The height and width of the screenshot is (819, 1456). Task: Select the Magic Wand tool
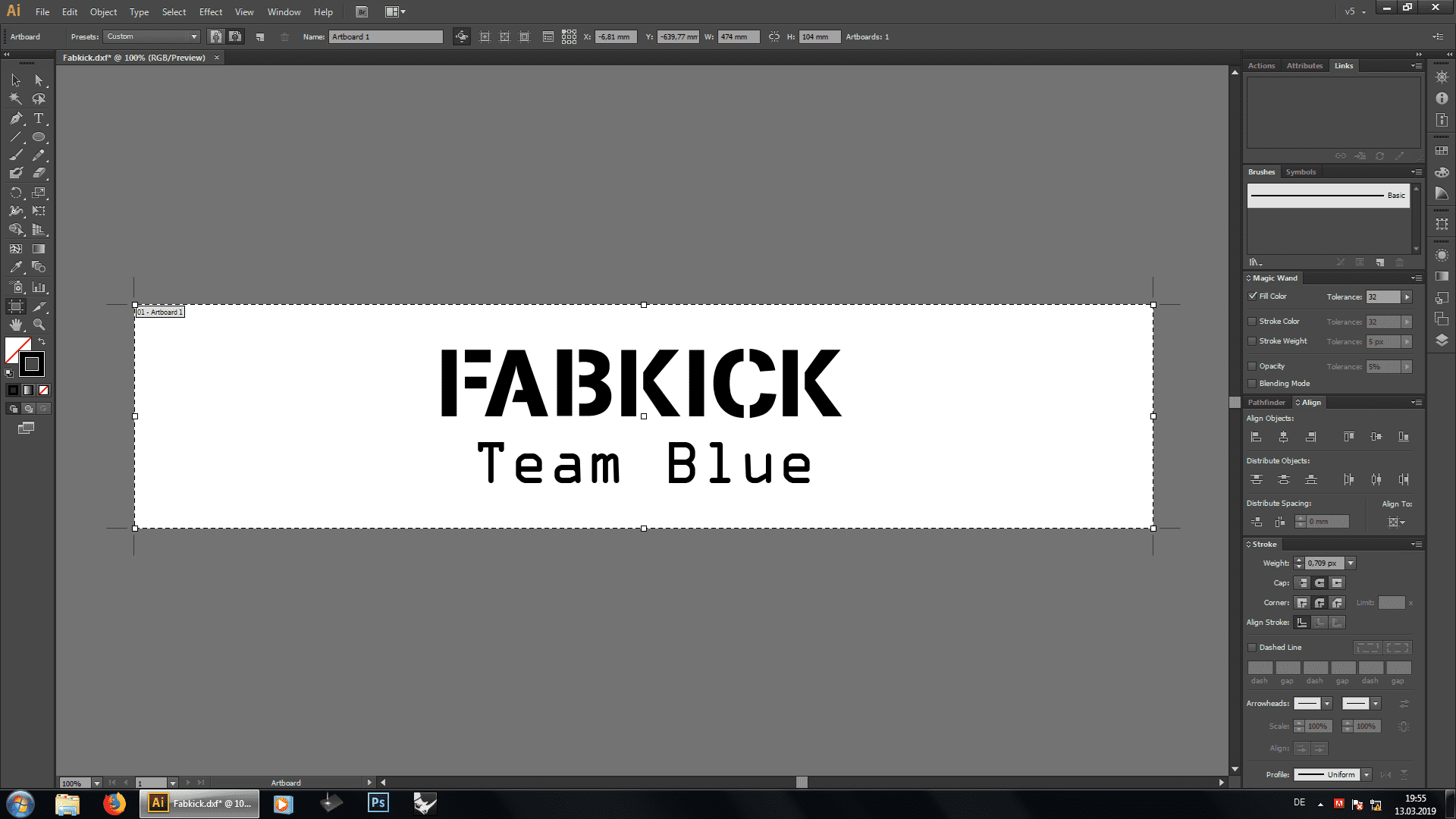[x=16, y=99]
